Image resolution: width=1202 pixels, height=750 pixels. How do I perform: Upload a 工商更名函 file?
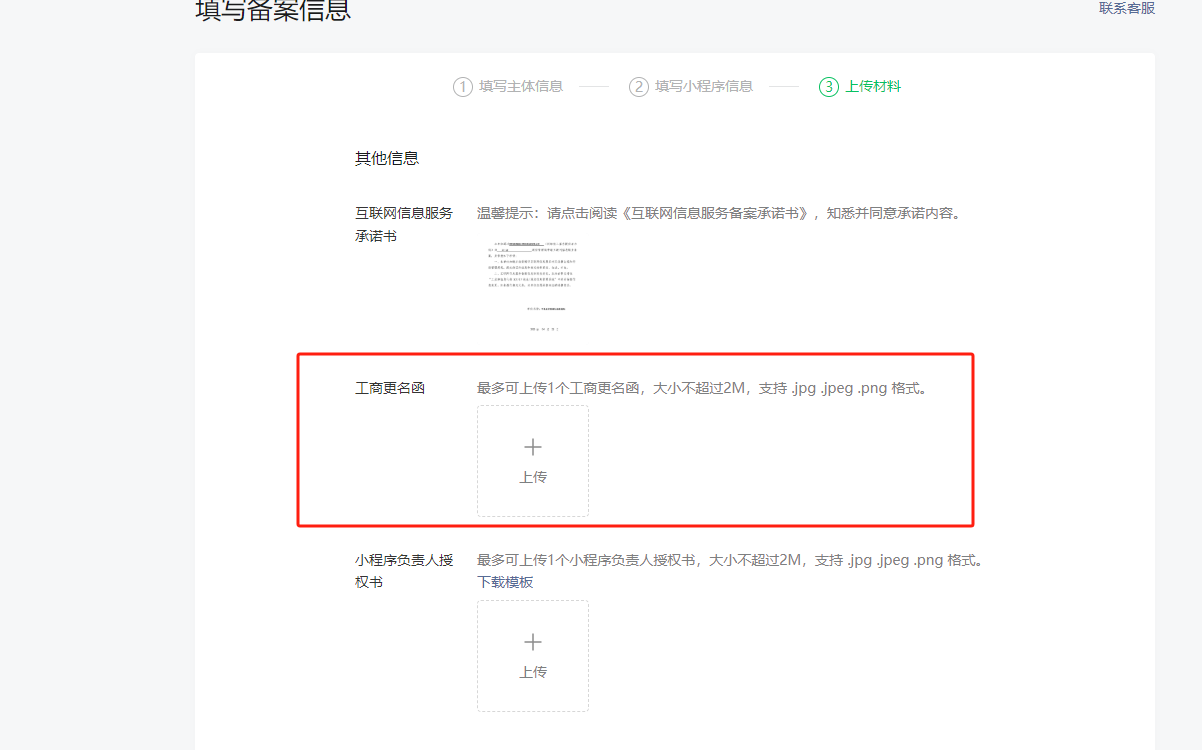pyautogui.click(x=533, y=461)
